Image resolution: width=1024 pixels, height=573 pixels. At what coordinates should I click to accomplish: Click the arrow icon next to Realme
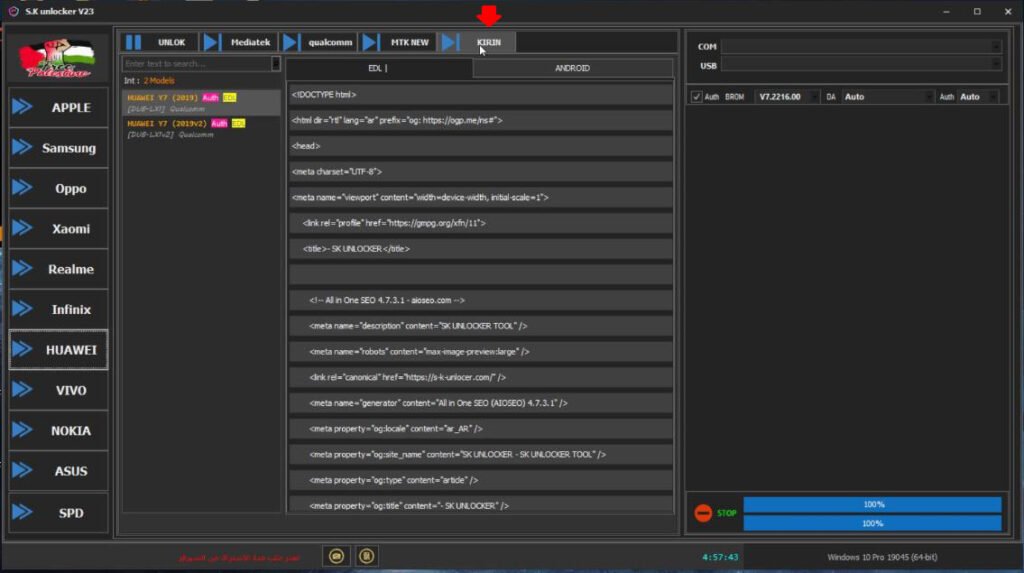pyautogui.click(x=22, y=269)
